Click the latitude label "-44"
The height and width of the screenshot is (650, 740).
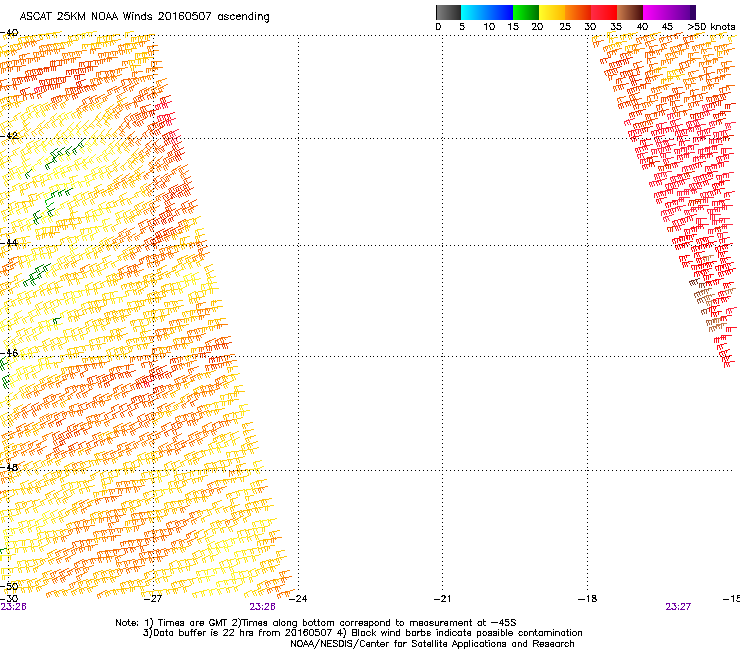9,243
